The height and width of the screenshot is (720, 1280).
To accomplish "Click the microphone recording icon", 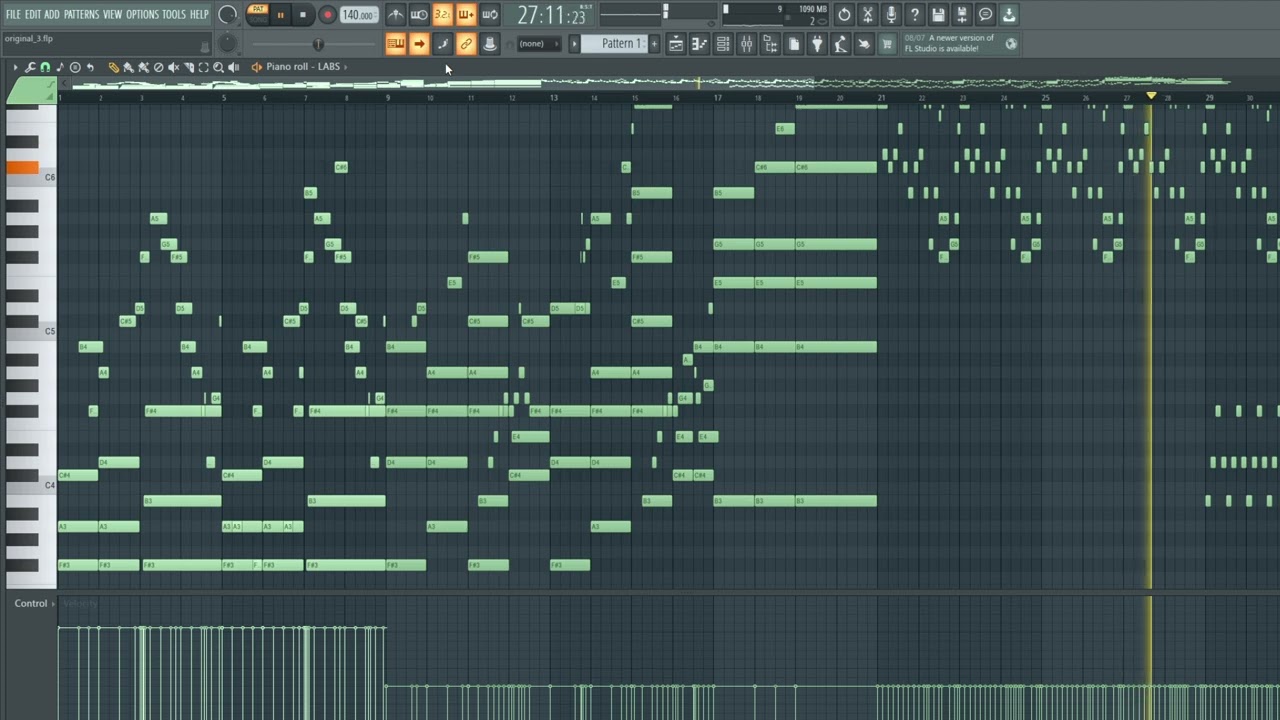I will coord(891,15).
